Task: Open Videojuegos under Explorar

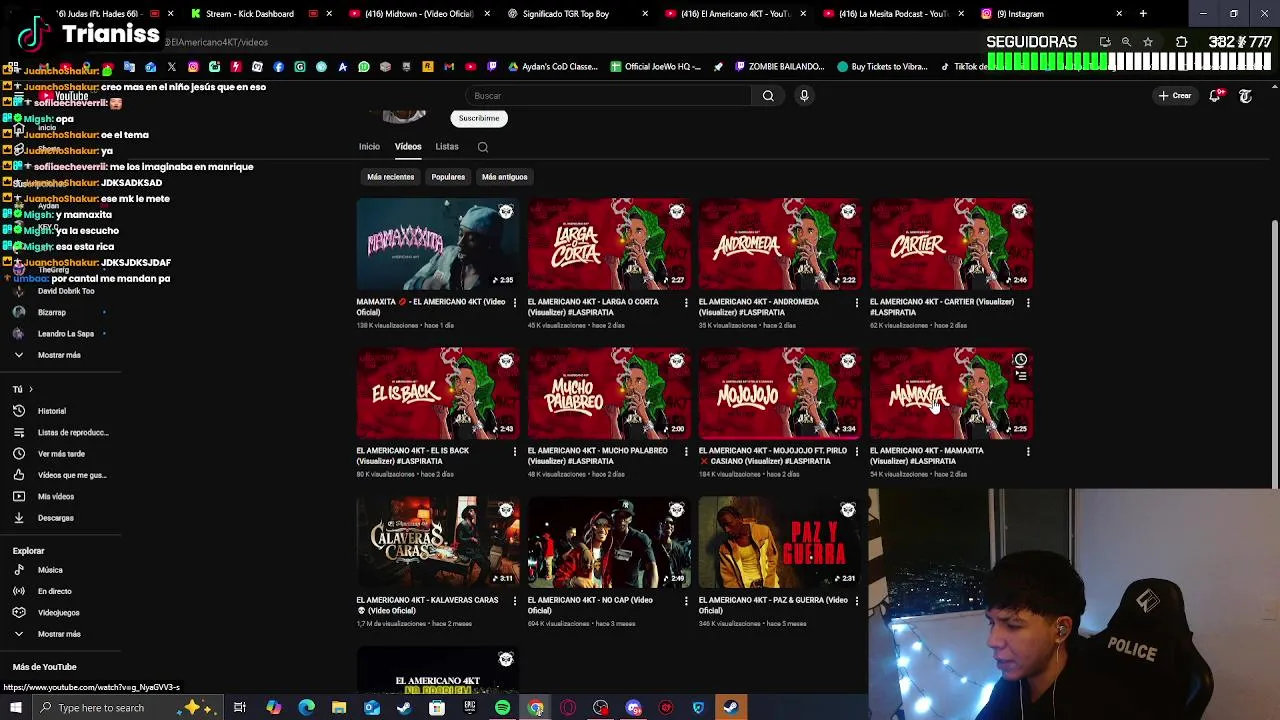Action: point(59,612)
